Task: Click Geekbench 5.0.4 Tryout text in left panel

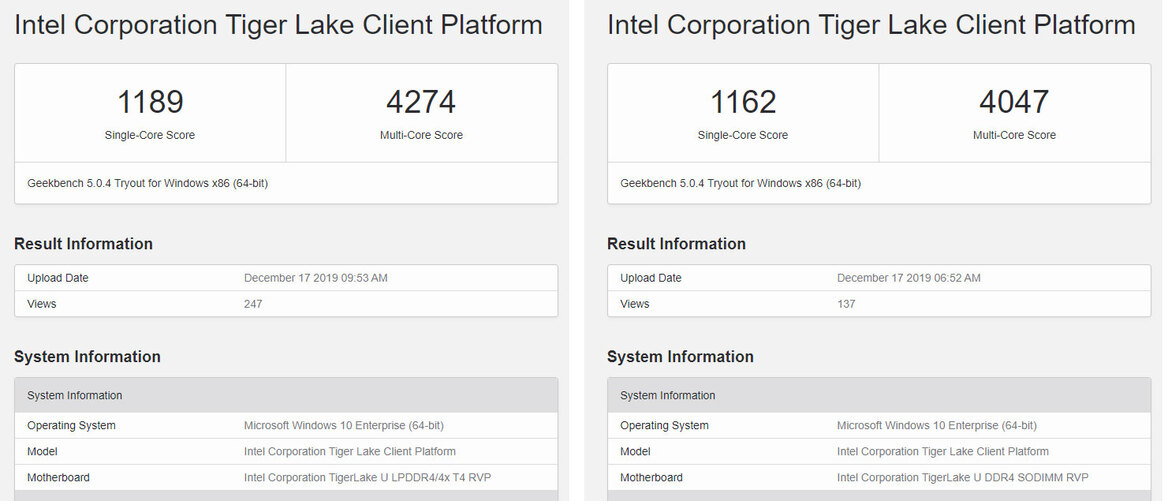Action: tap(147, 183)
